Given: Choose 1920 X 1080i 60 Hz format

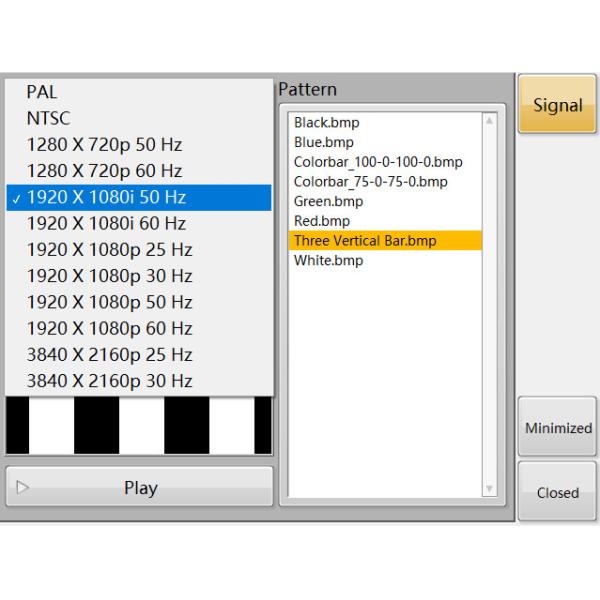Looking at the screenshot, I should (139, 223).
